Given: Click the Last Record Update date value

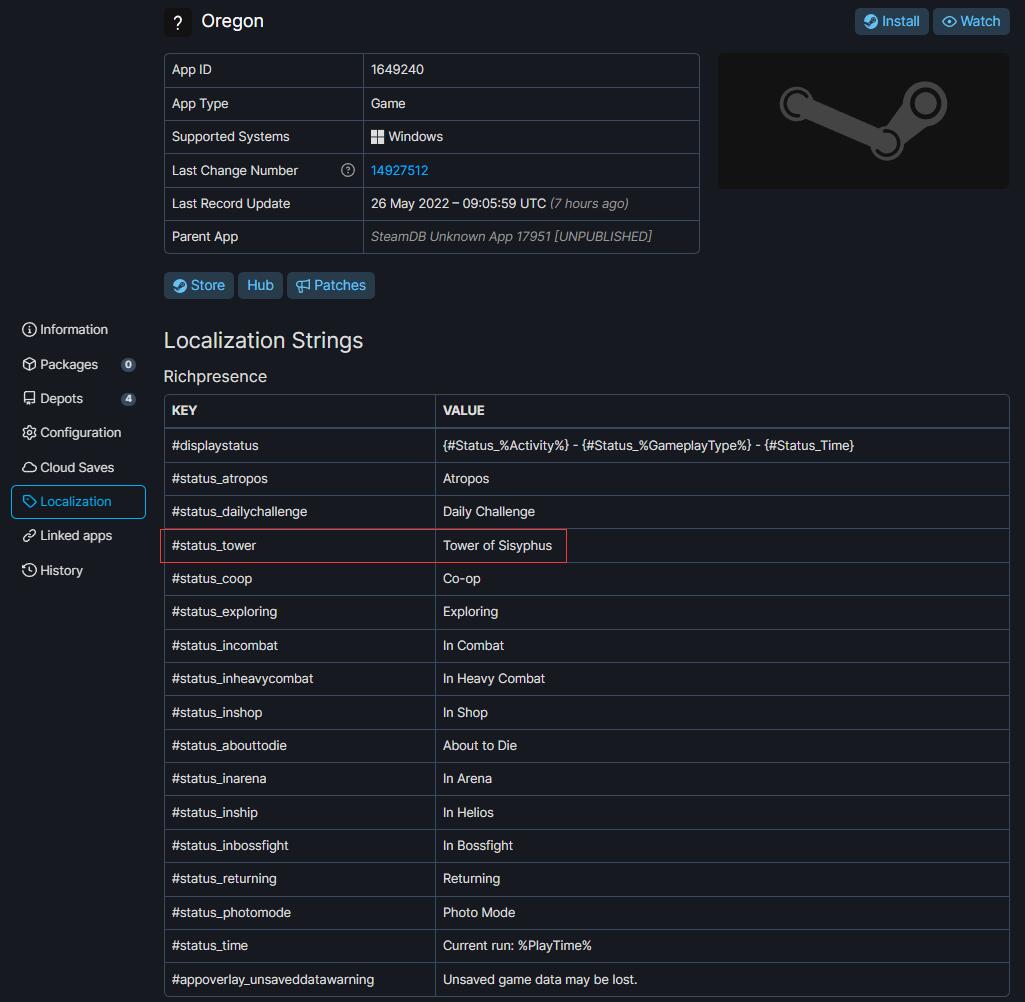Looking at the screenshot, I should [458, 203].
